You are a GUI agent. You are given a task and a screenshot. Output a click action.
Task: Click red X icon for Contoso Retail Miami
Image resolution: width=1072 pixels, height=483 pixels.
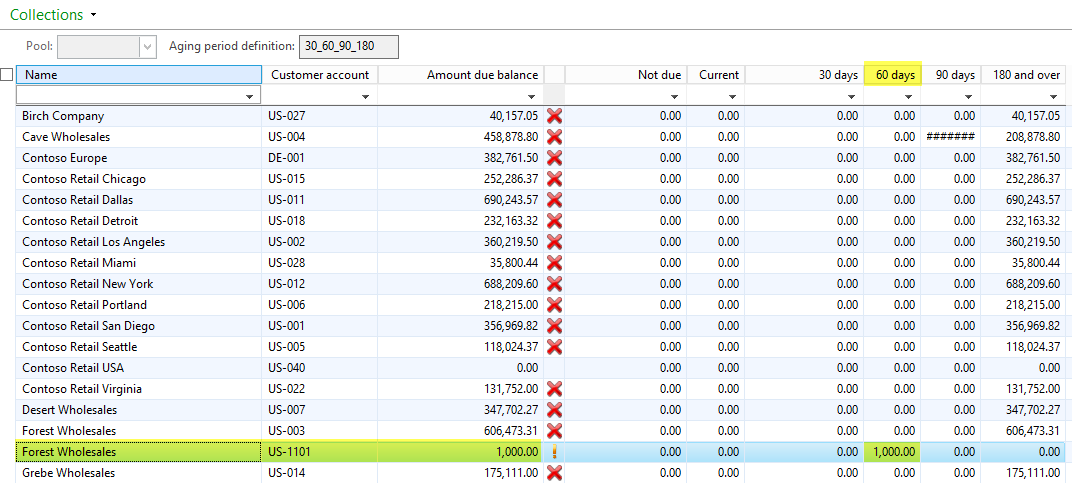(554, 263)
